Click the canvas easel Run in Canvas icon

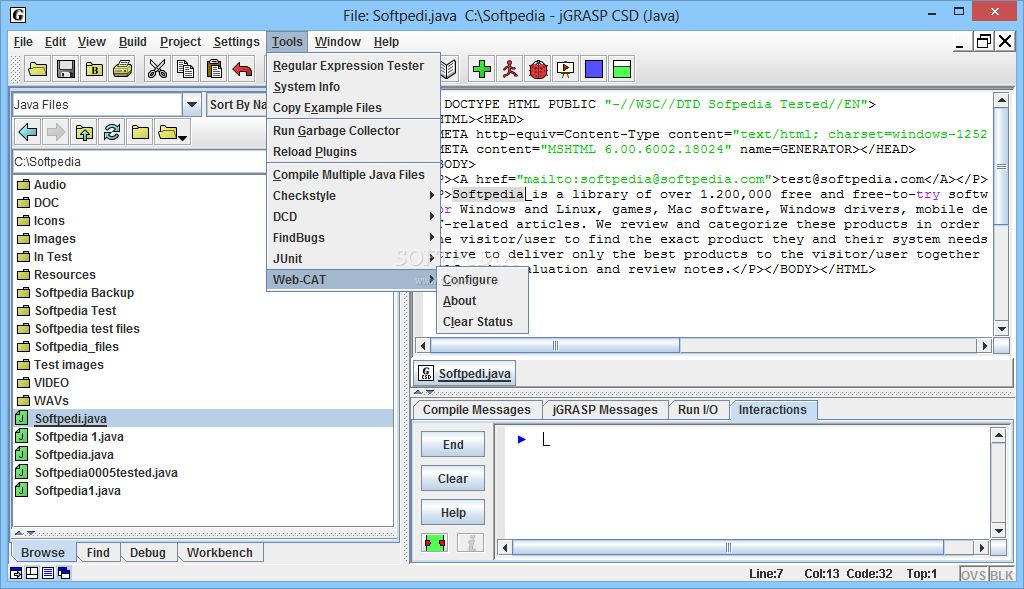(566, 69)
